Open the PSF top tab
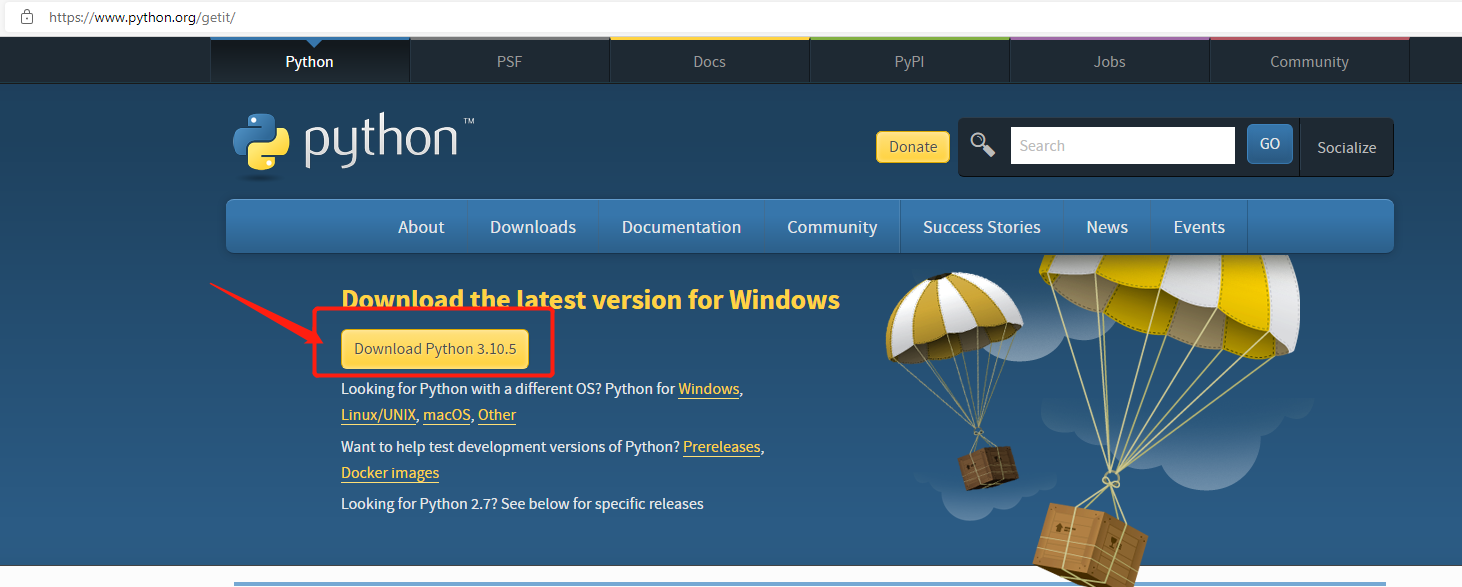1462x587 pixels. point(510,61)
